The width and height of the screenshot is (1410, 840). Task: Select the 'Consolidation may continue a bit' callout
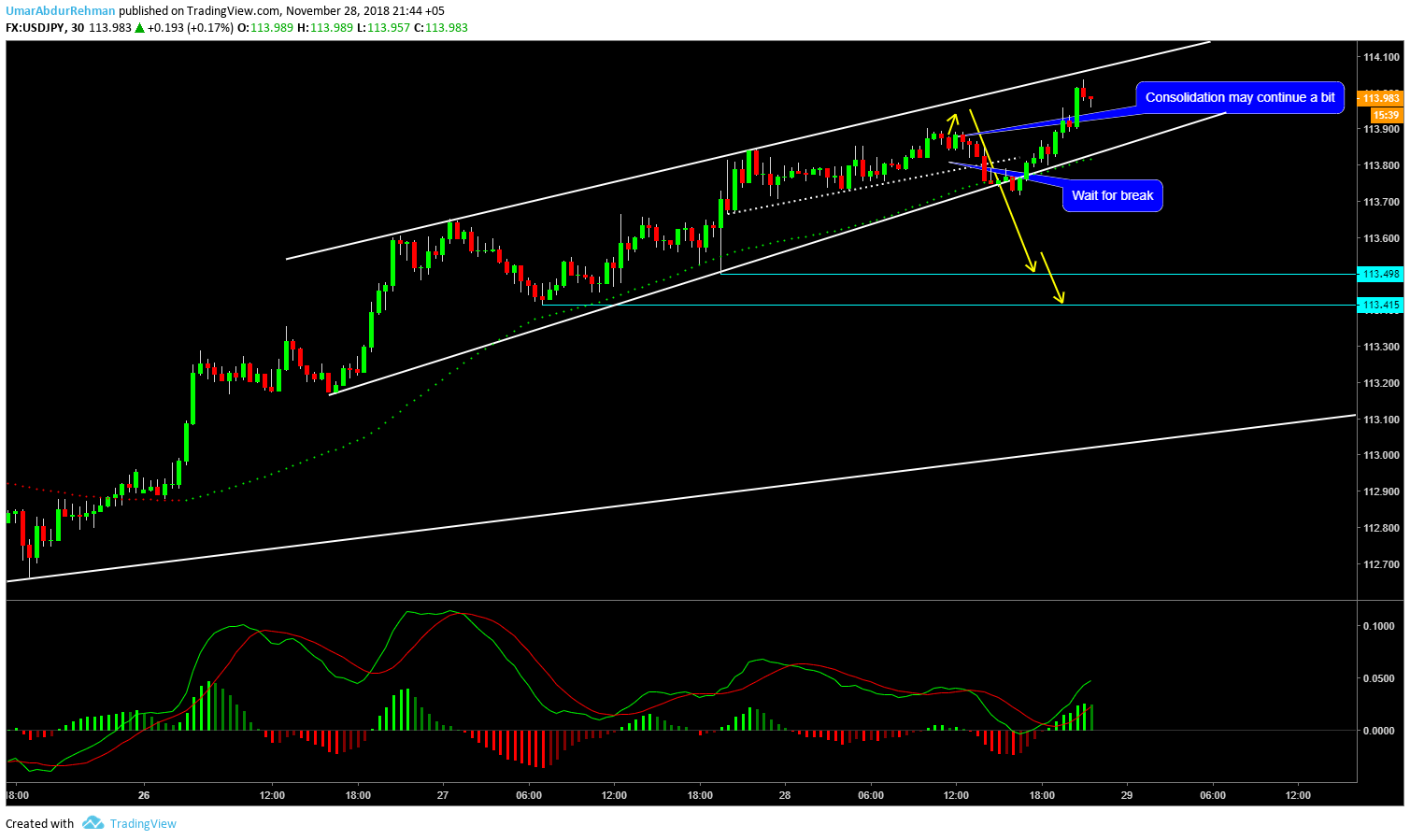point(1240,97)
